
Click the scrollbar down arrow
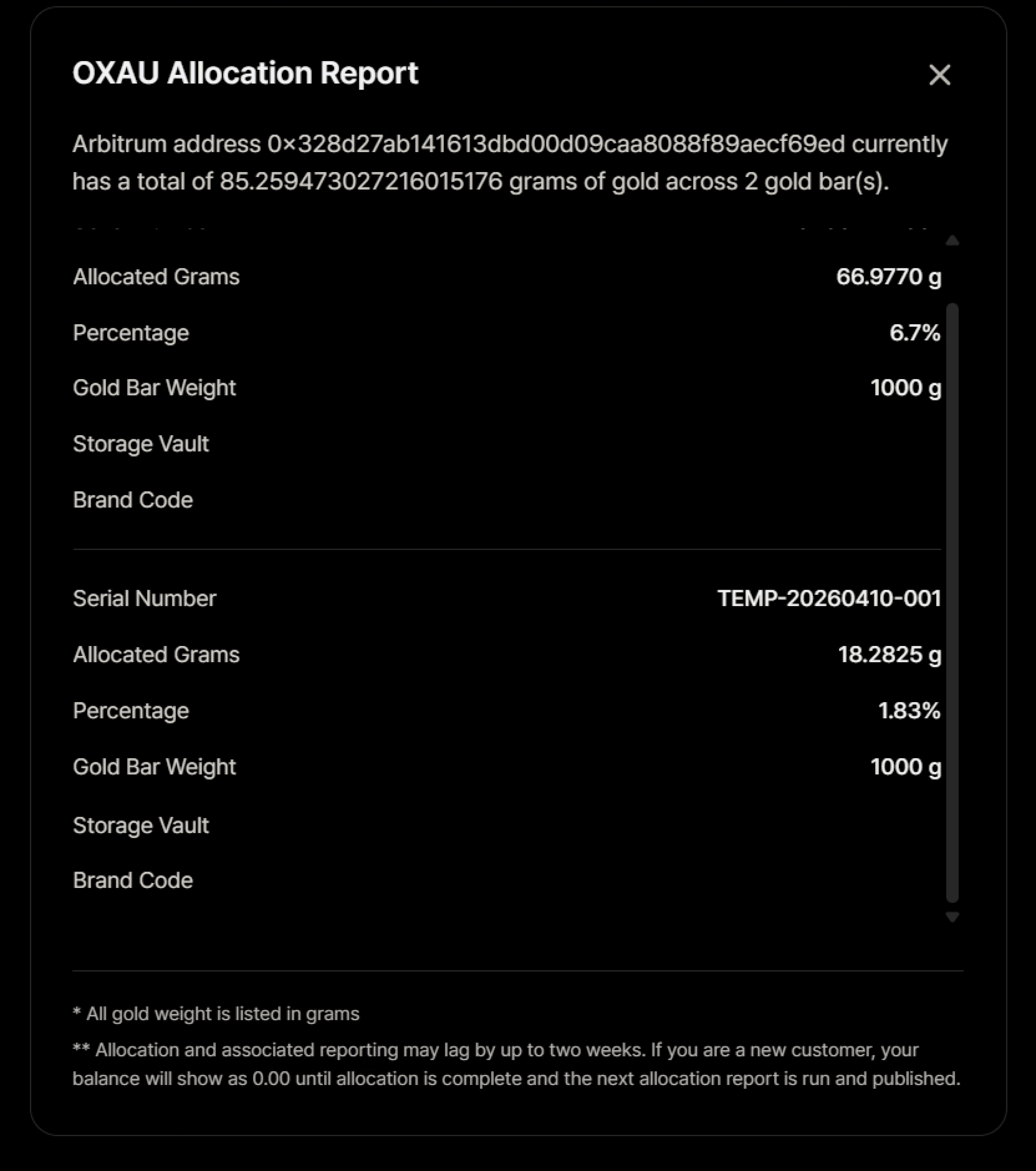[952, 917]
